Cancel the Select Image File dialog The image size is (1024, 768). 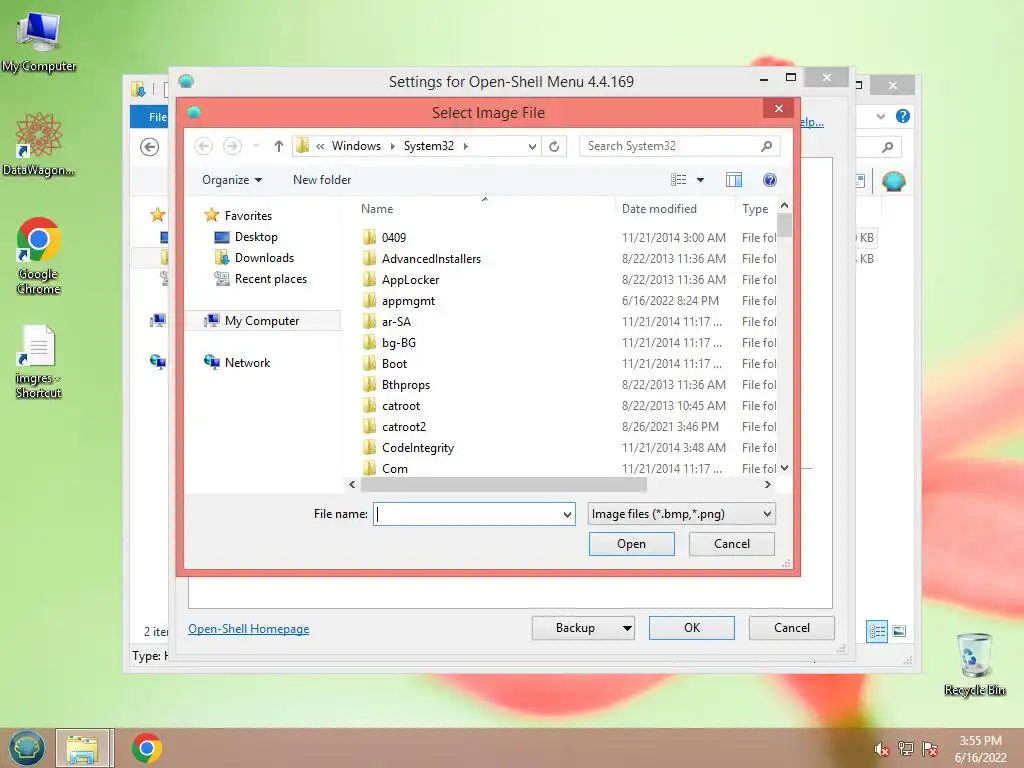731,544
